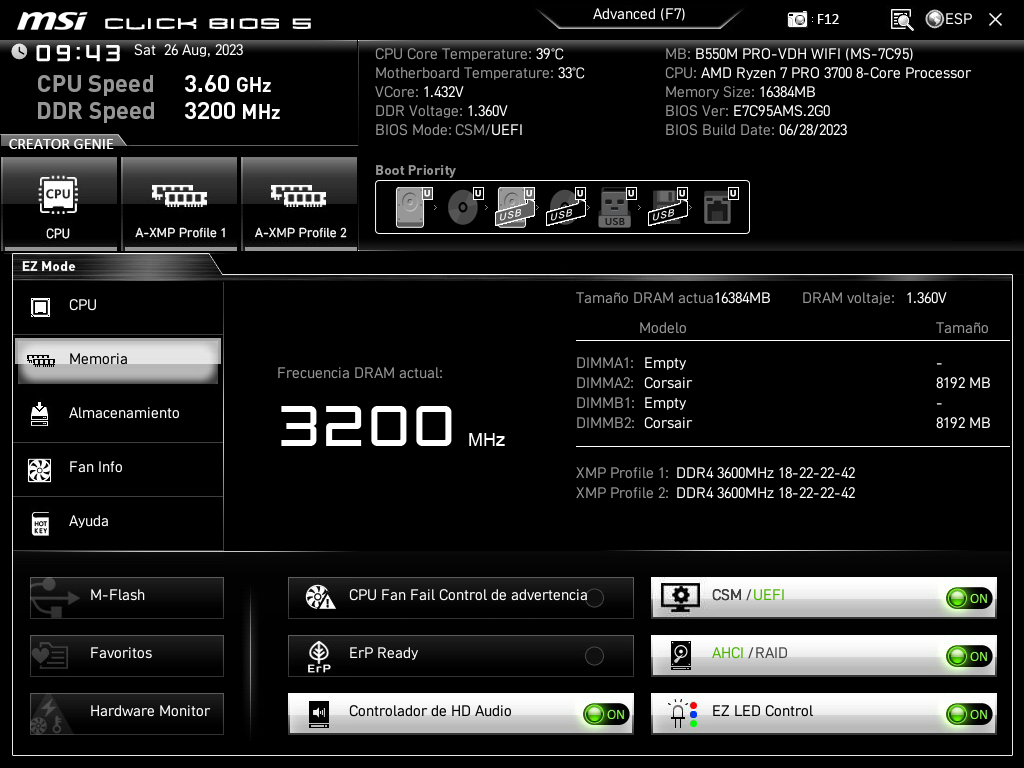Enable A-XMP Profile 2
Image resolution: width=1024 pixels, height=768 pixels.
(x=300, y=203)
